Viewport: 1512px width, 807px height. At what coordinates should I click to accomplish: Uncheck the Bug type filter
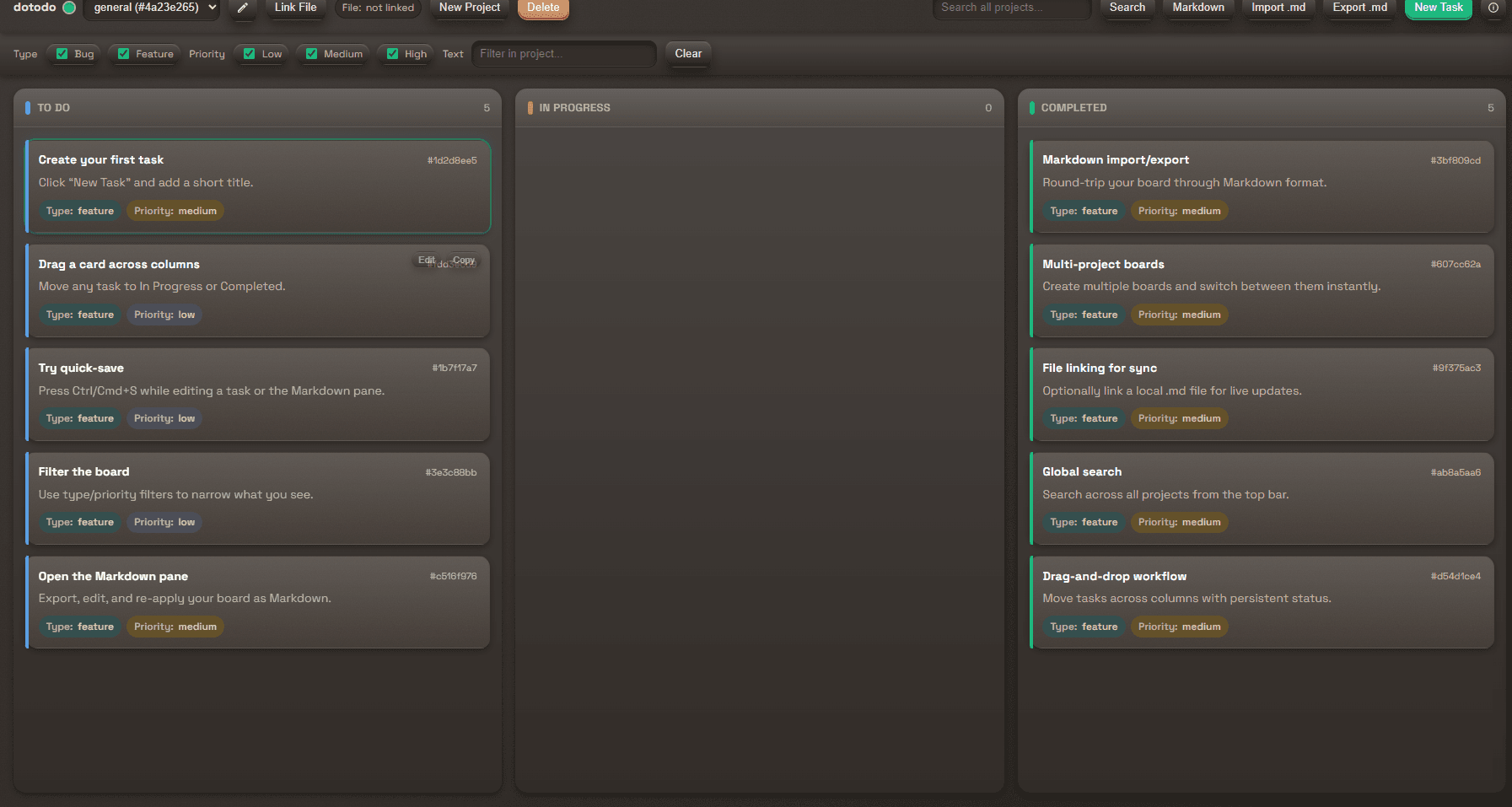click(x=62, y=54)
